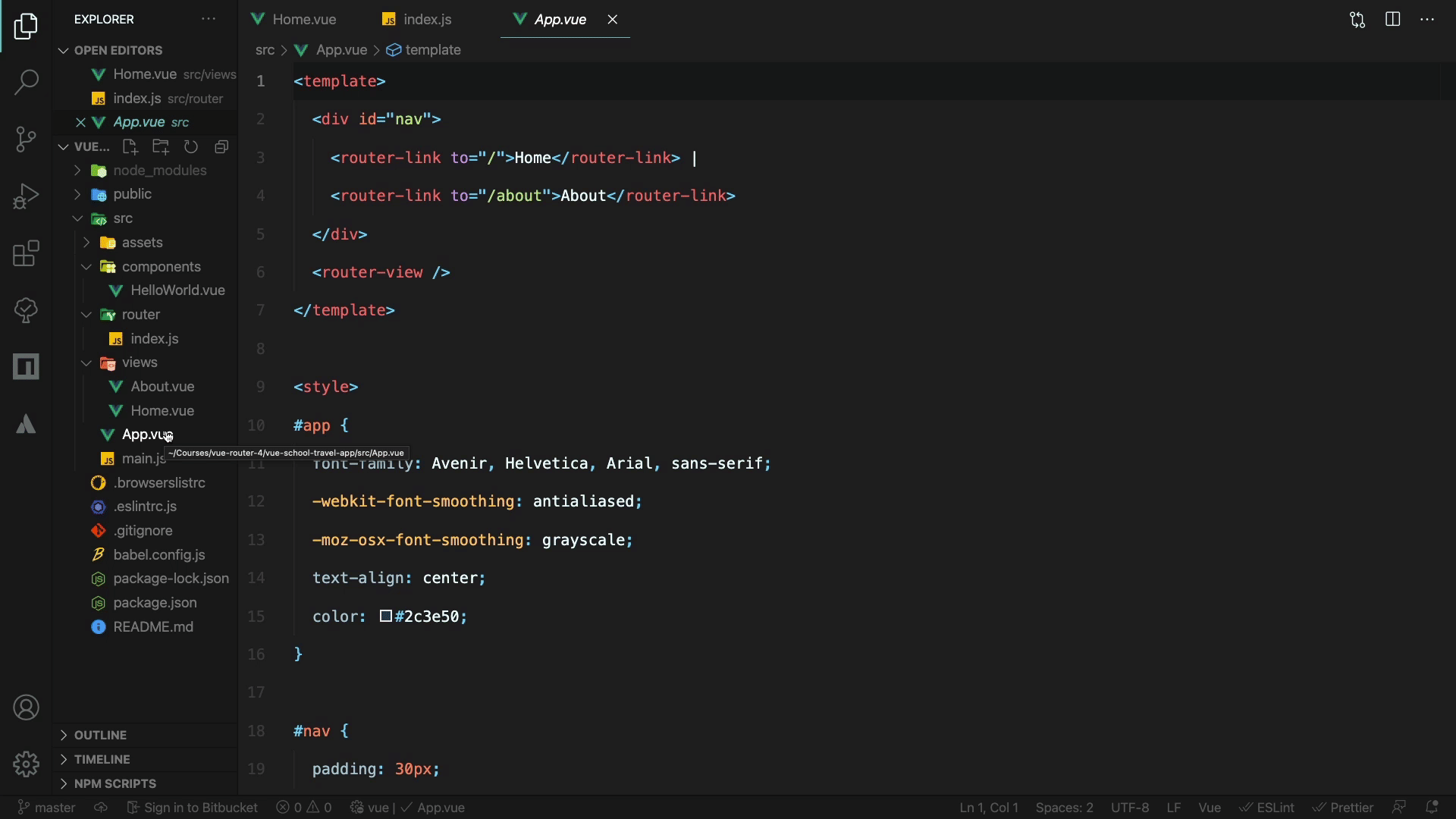Toggle Prettier in the status bar
Screen dimensions: 1456x819
pyautogui.click(x=1343, y=808)
